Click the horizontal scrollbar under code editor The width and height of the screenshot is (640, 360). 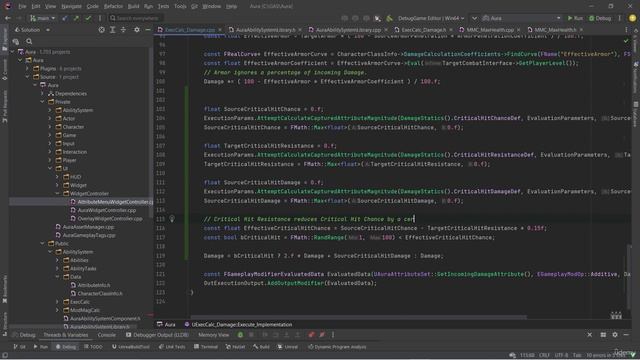pos(358,317)
